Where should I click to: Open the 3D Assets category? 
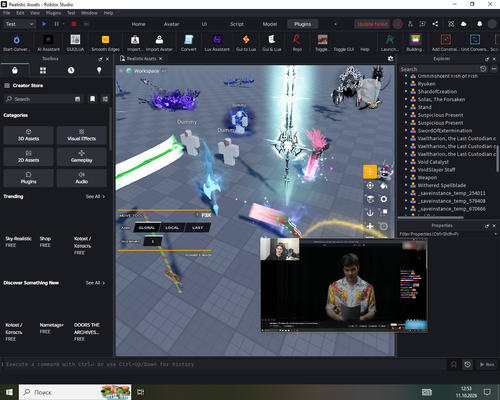point(28,135)
